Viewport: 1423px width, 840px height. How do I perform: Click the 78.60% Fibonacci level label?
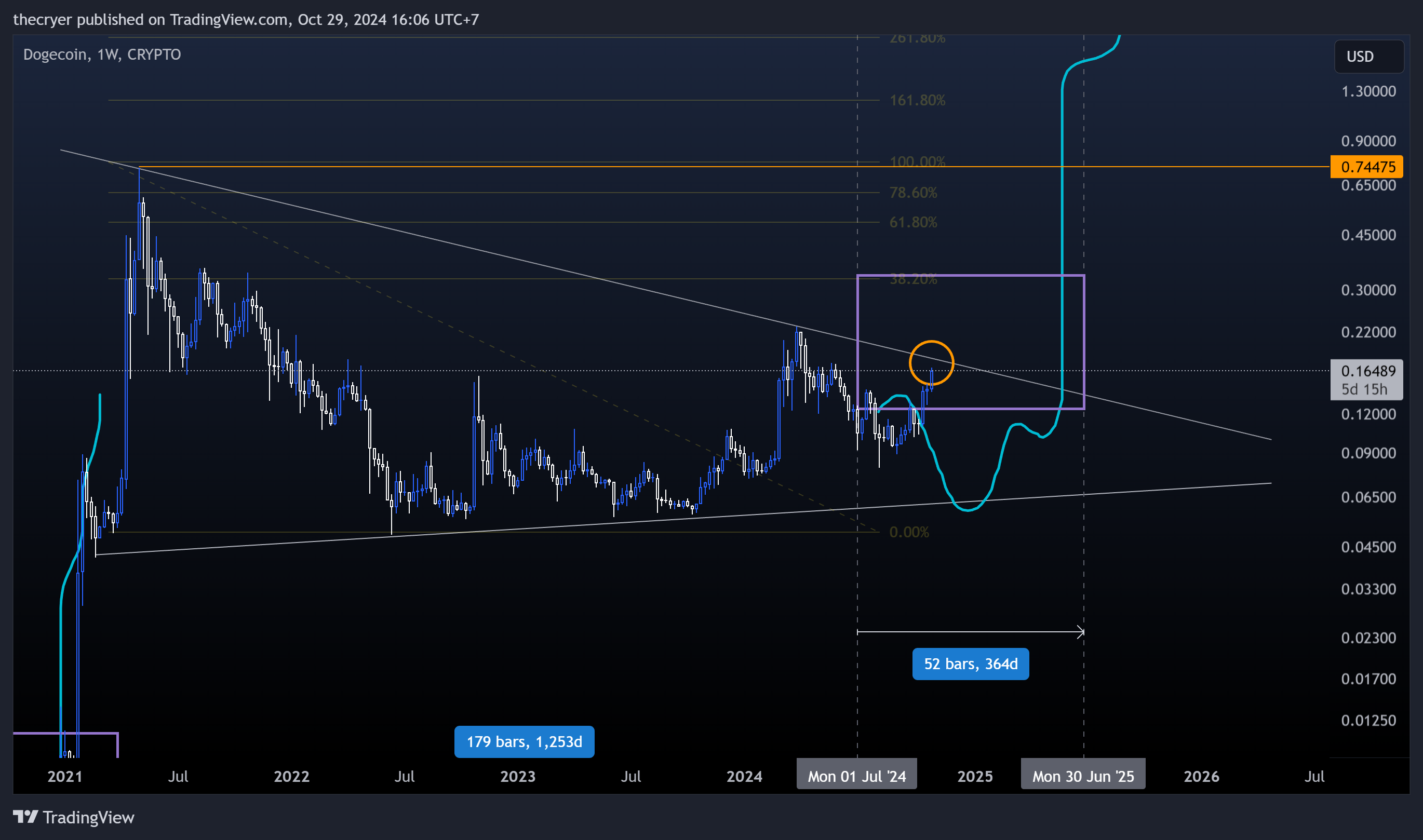(913, 193)
